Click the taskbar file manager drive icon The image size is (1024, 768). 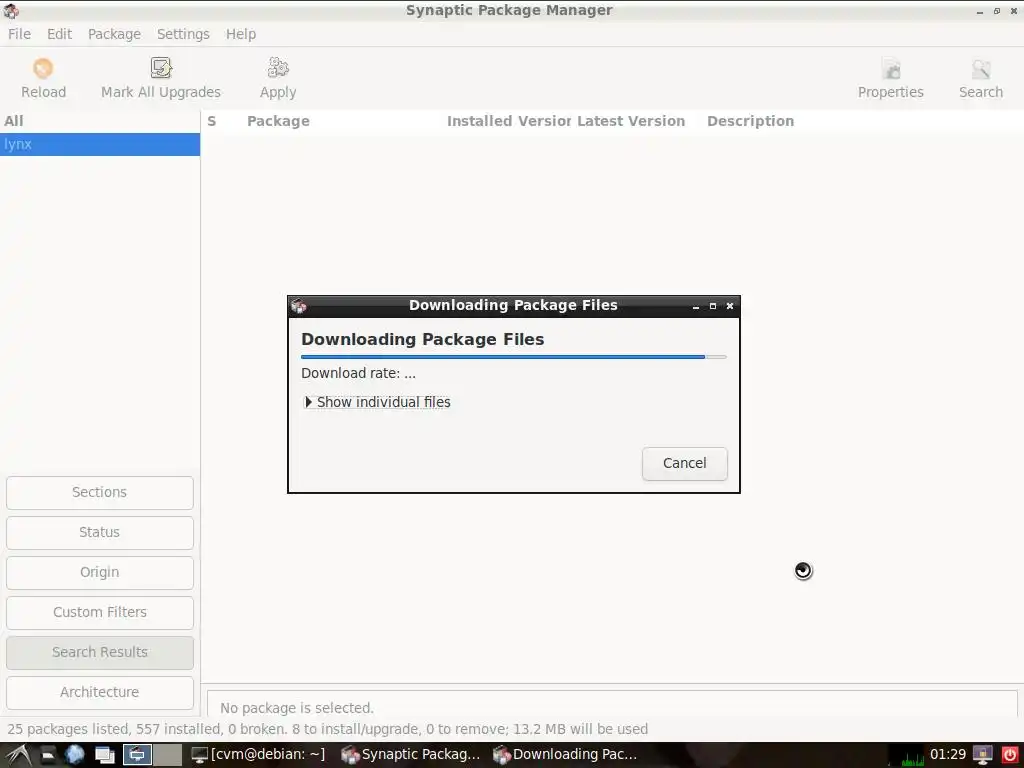pyautogui.click(x=48, y=756)
